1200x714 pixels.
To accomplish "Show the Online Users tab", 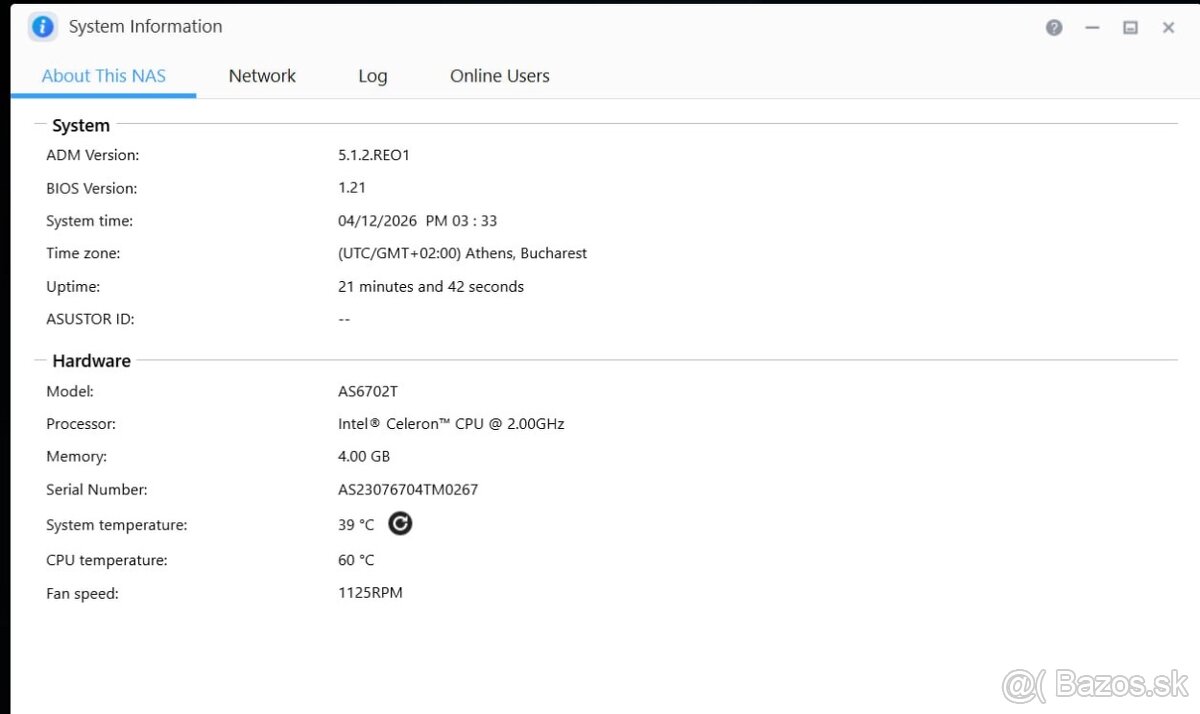I will tap(499, 76).
